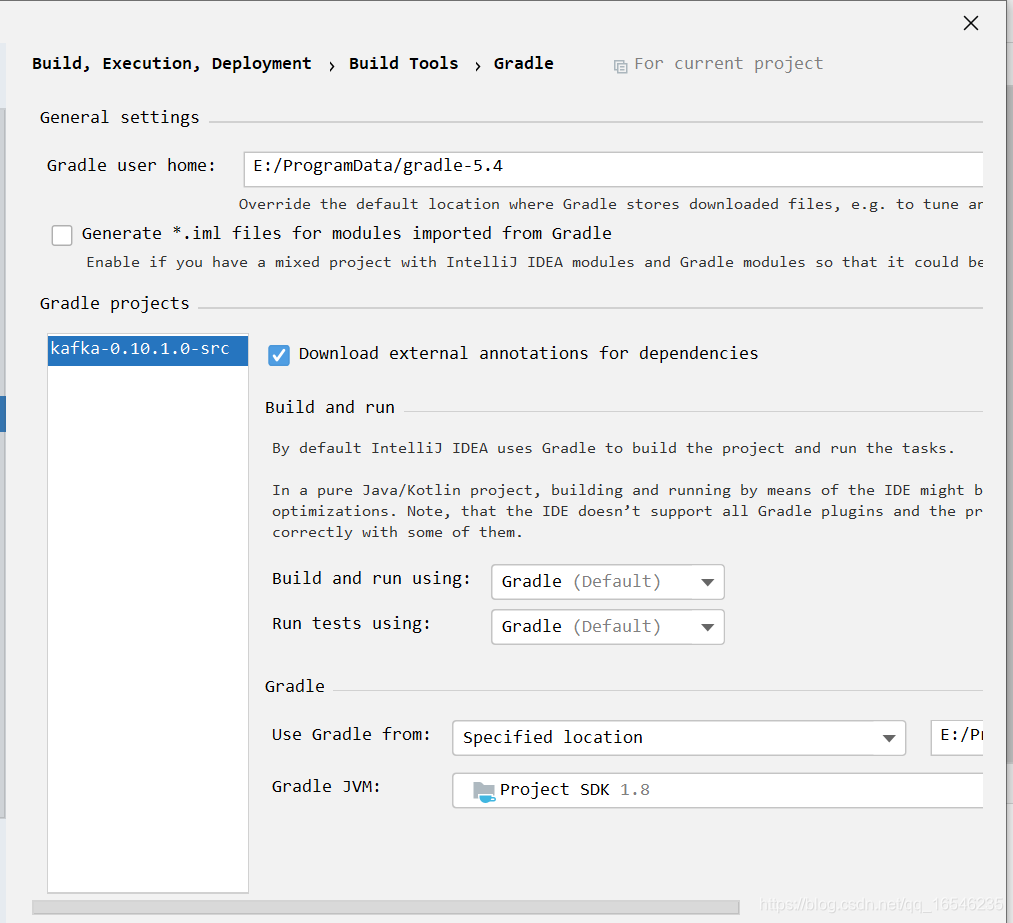Click 'Gradle user home:' label
Viewport: 1013px width, 923px height.
(x=131, y=166)
